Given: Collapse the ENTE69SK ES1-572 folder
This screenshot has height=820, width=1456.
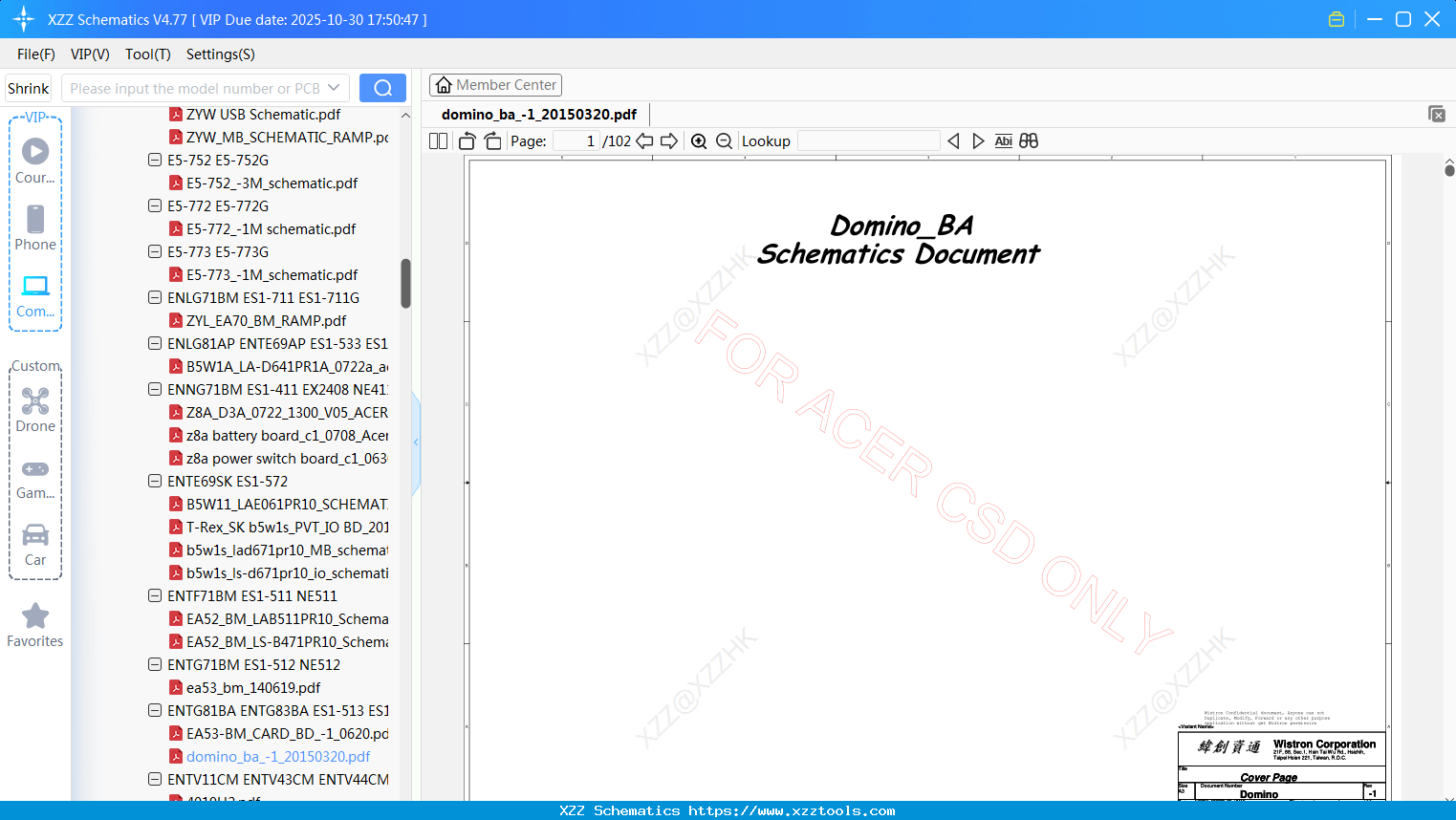Looking at the screenshot, I should [155, 481].
